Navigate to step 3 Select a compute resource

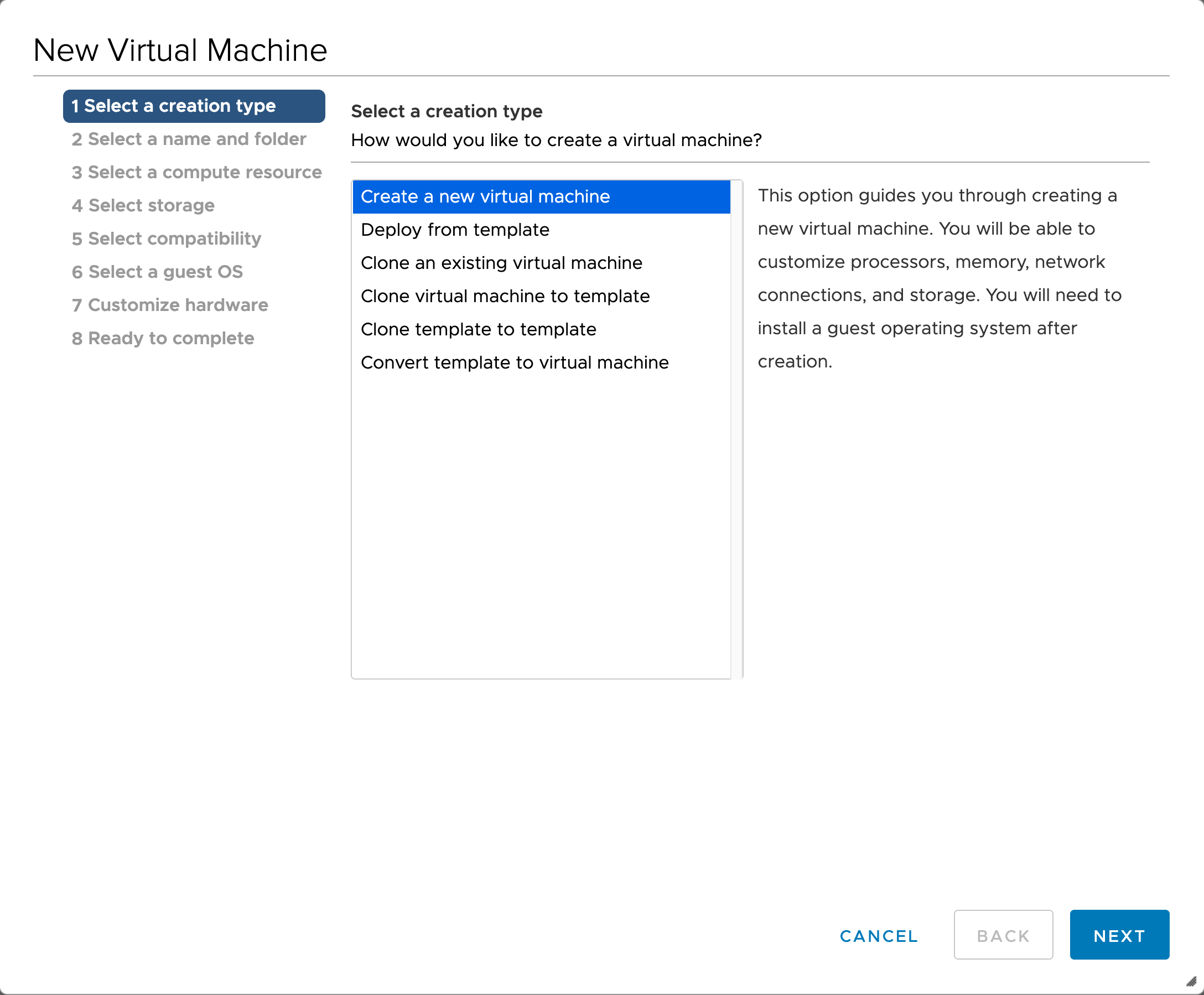click(x=198, y=171)
